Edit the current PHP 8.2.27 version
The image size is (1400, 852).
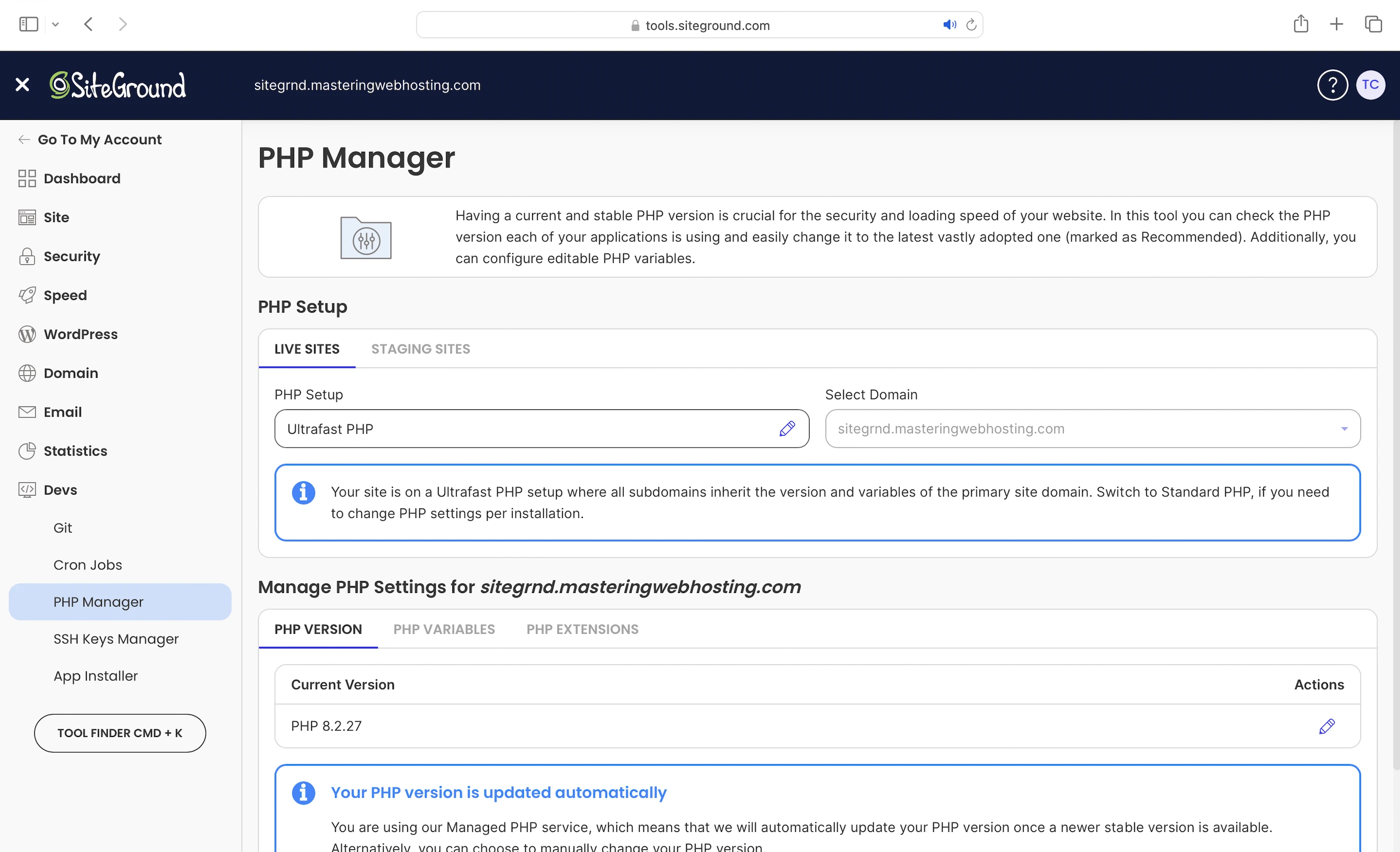coord(1326,726)
